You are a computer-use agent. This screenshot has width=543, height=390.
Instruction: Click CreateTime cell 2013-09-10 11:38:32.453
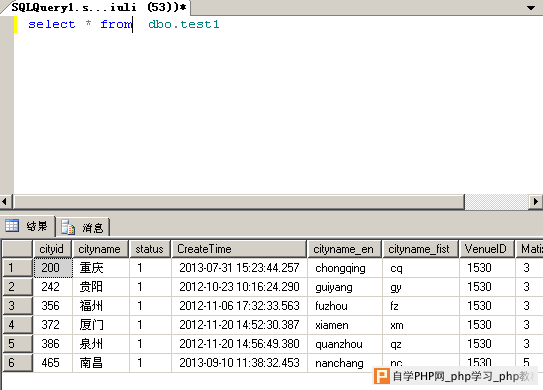coord(239,363)
